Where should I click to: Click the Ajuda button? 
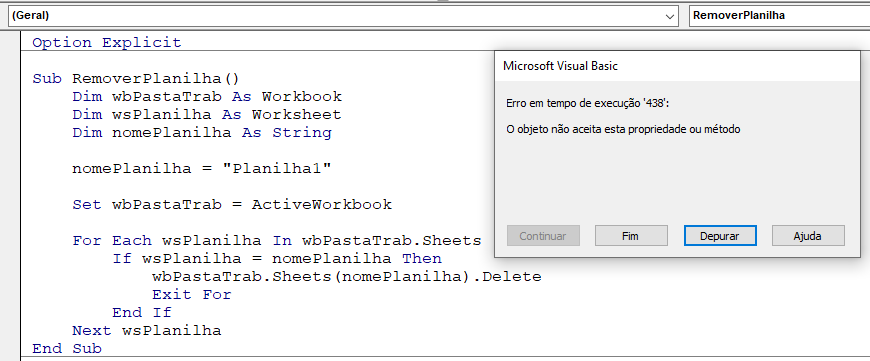(x=808, y=236)
